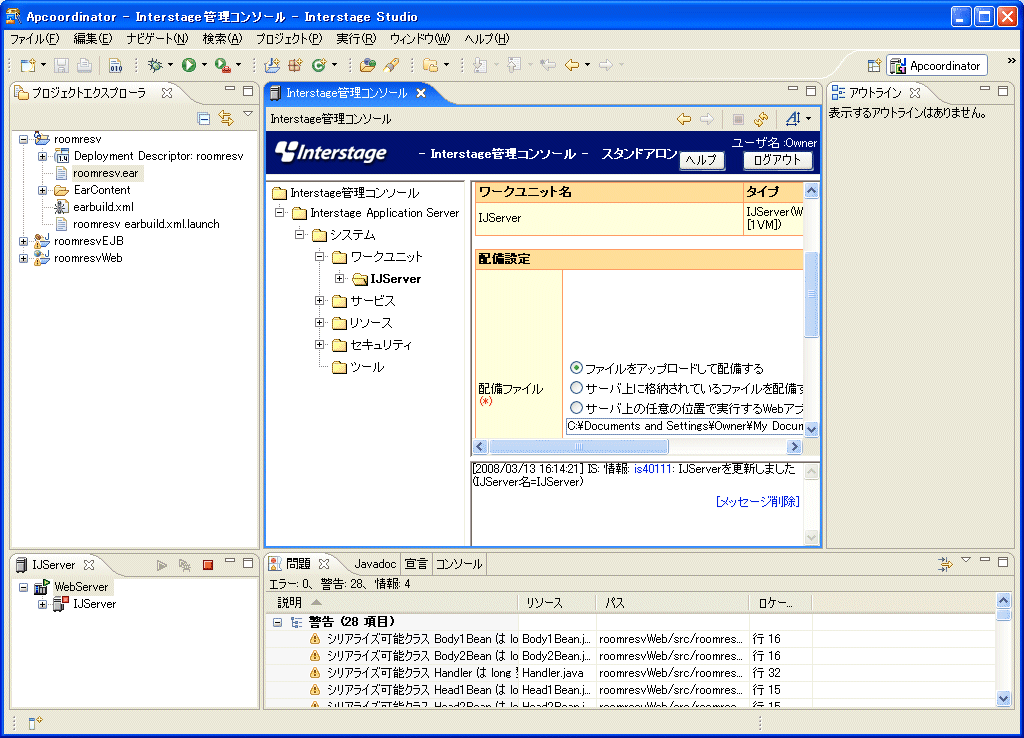Open the Run toolbar dropdown arrow
This screenshot has height=738, width=1024.
coord(204,65)
